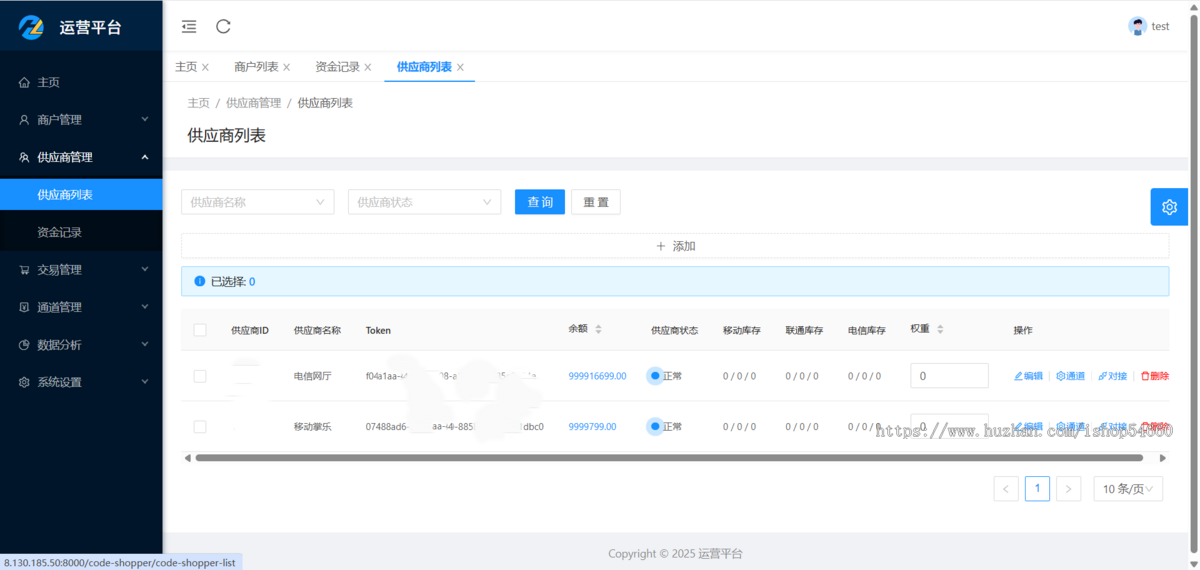Delete the 电信网厅 supplier
This screenshot has width=1200, height=570.
[1154, 376]
